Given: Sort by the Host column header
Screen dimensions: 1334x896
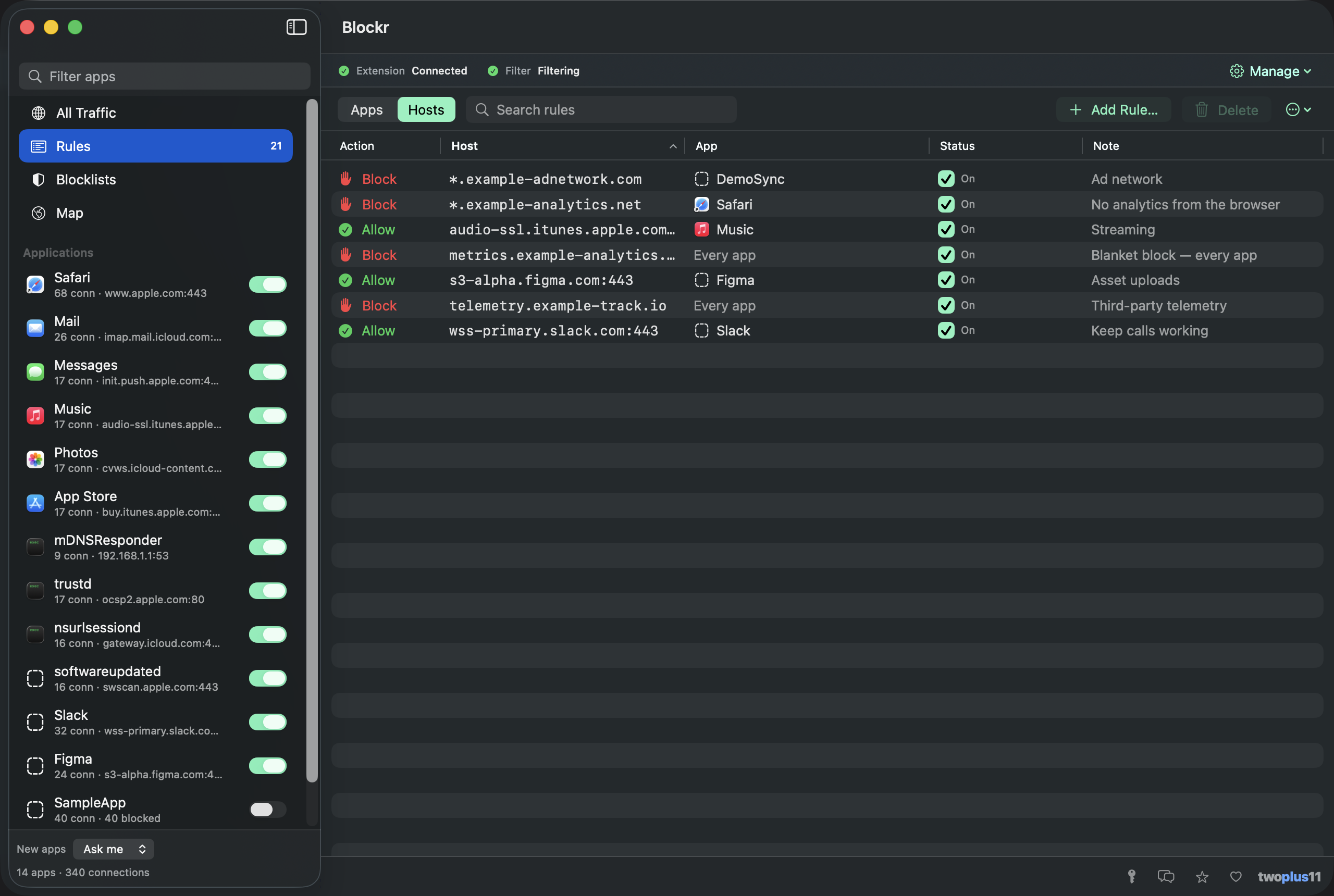Looking at the screenshot, I should click(x=562, y=146).
